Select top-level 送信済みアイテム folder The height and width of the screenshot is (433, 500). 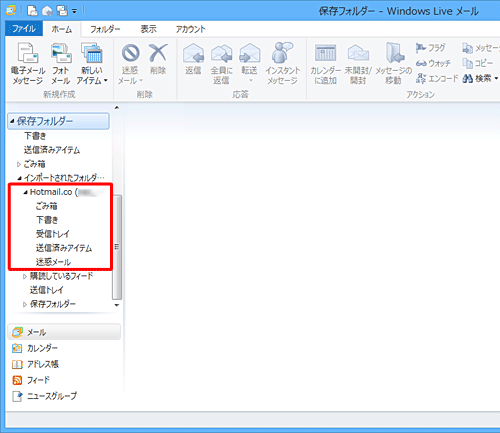pyautogui.click(x=52, y=150)
